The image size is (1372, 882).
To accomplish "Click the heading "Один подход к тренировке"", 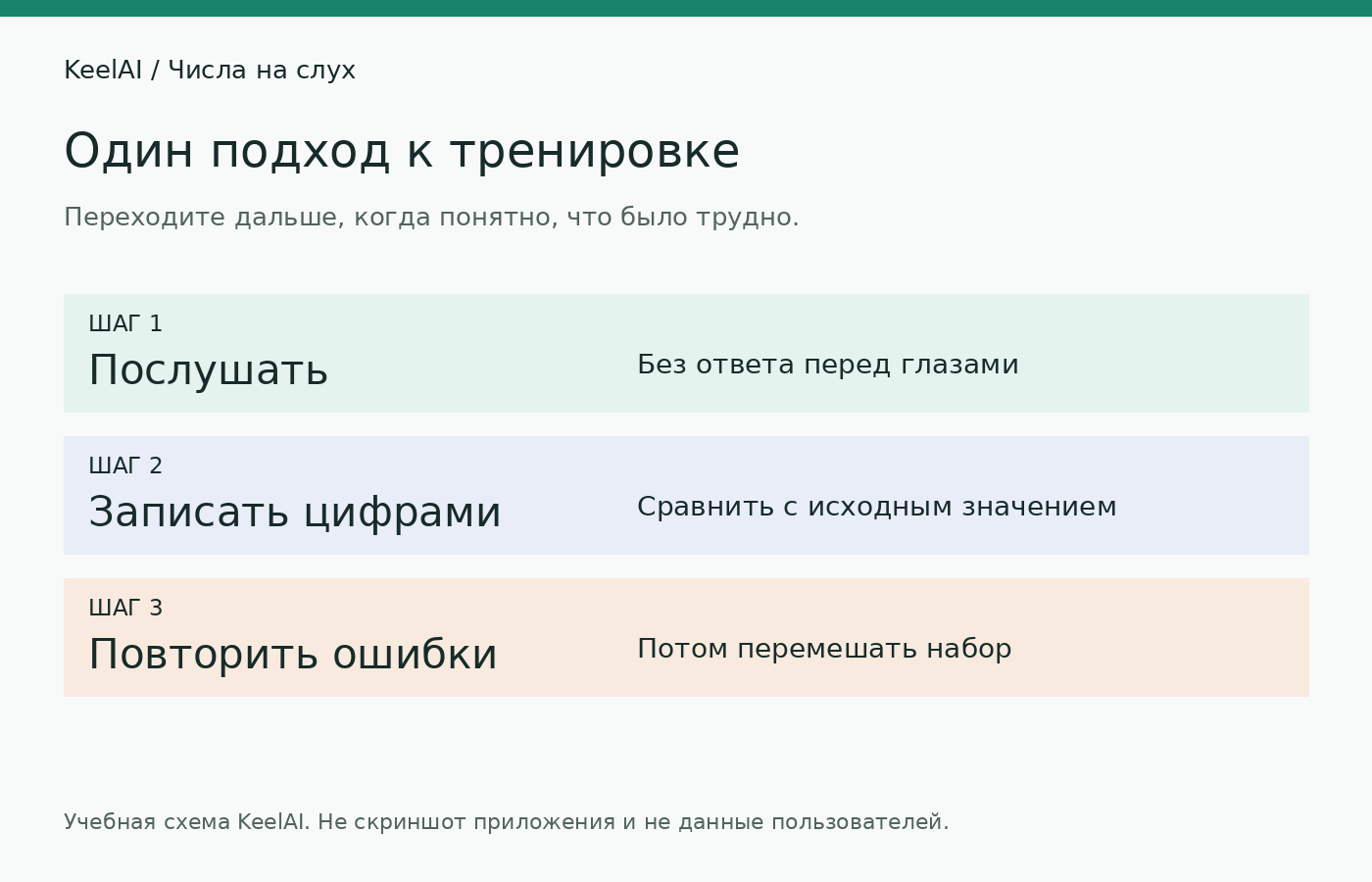I will click(x=402, y=152).
